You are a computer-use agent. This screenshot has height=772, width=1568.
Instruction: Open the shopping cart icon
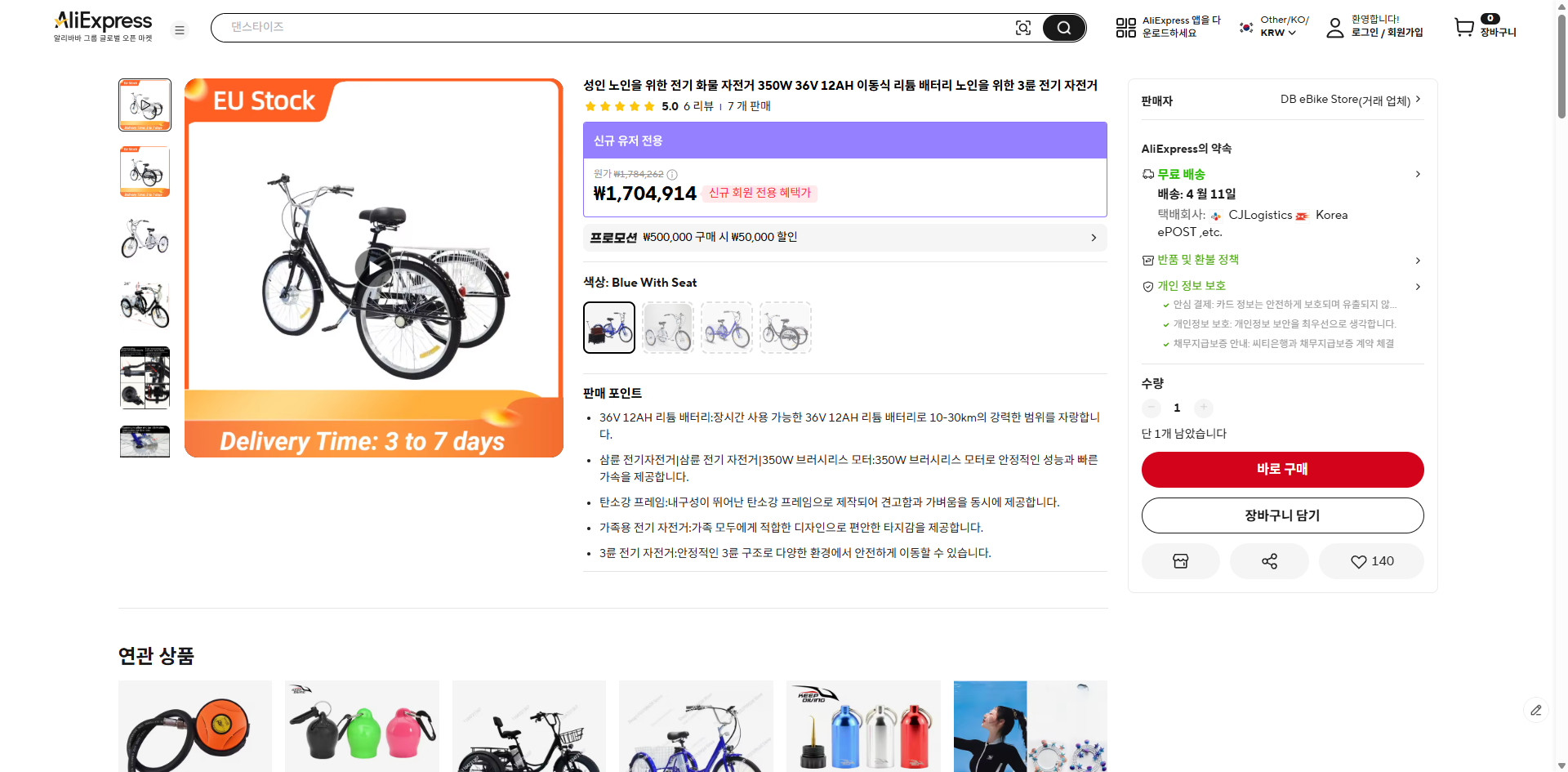[1464, 27]
